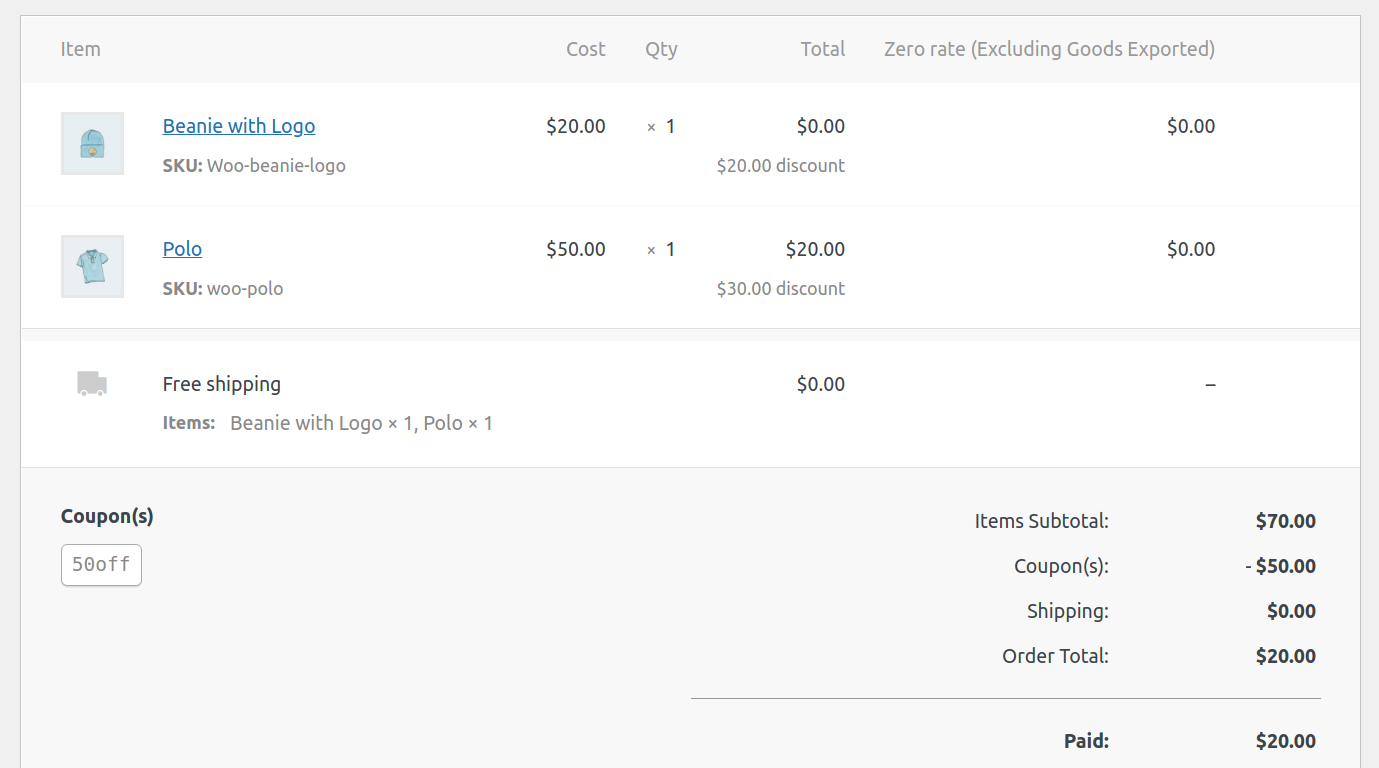This screenshot has width=1379, height=768.
Task: Click the Polo shirt product thumbnail
Action: (92, 266)
